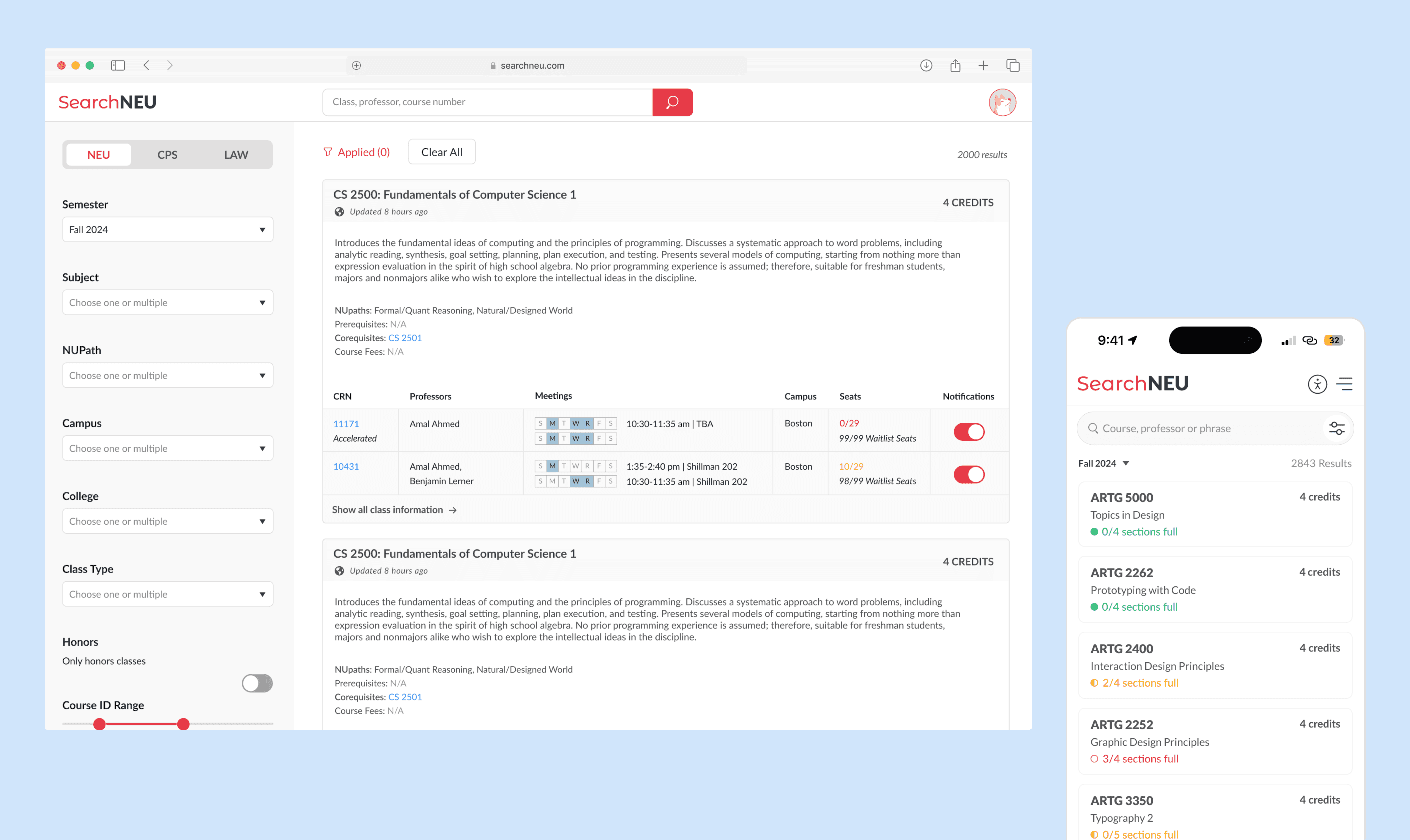Click the right Course ID Range slider handle
This screenshot has width=1410, height=840.
pos(183,724)
